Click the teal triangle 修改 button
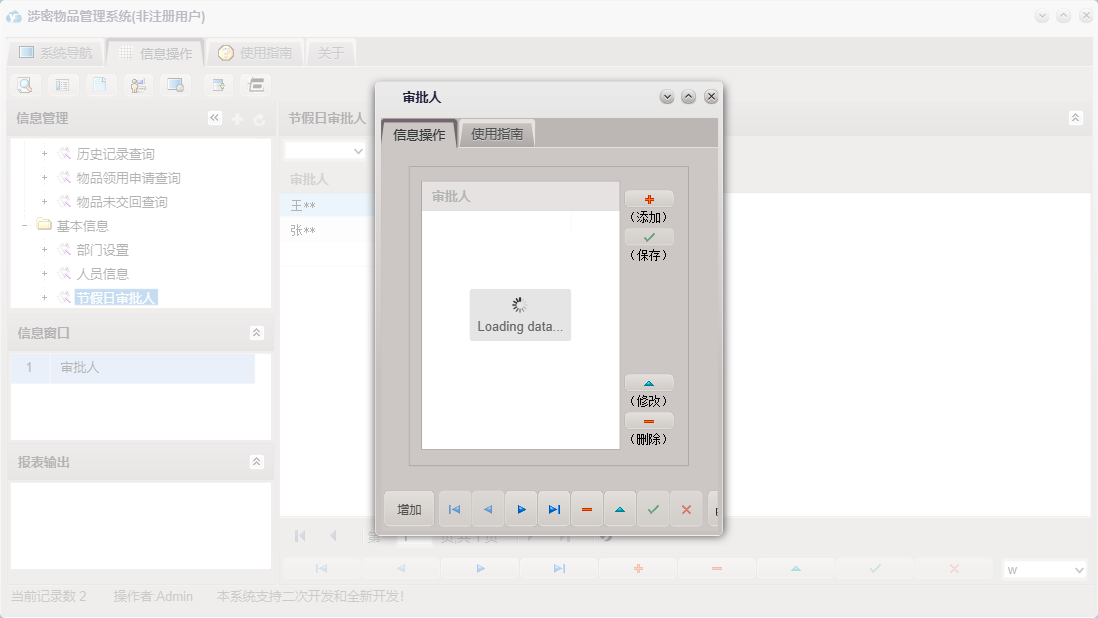The image size is (1098, 618). pyautogui.click(x=649, y=383)
